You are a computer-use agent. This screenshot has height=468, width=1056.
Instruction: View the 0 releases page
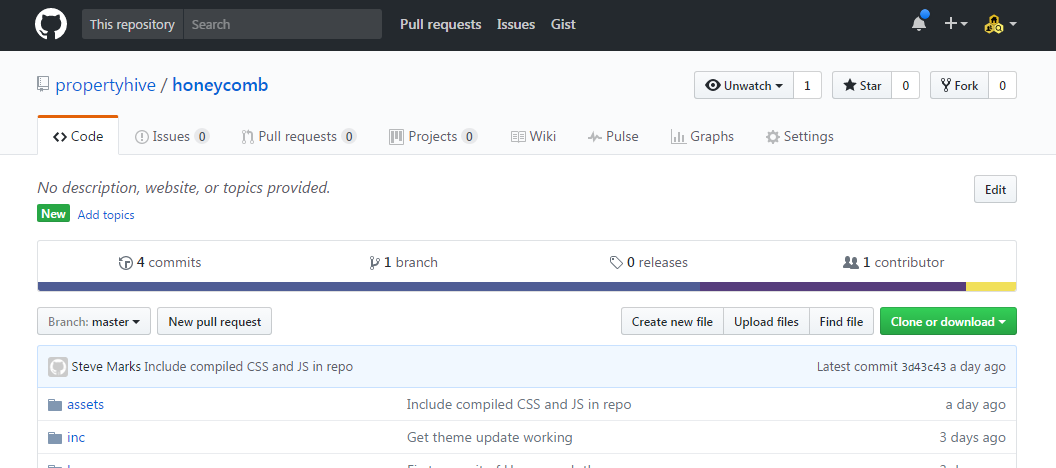(649, 263)
